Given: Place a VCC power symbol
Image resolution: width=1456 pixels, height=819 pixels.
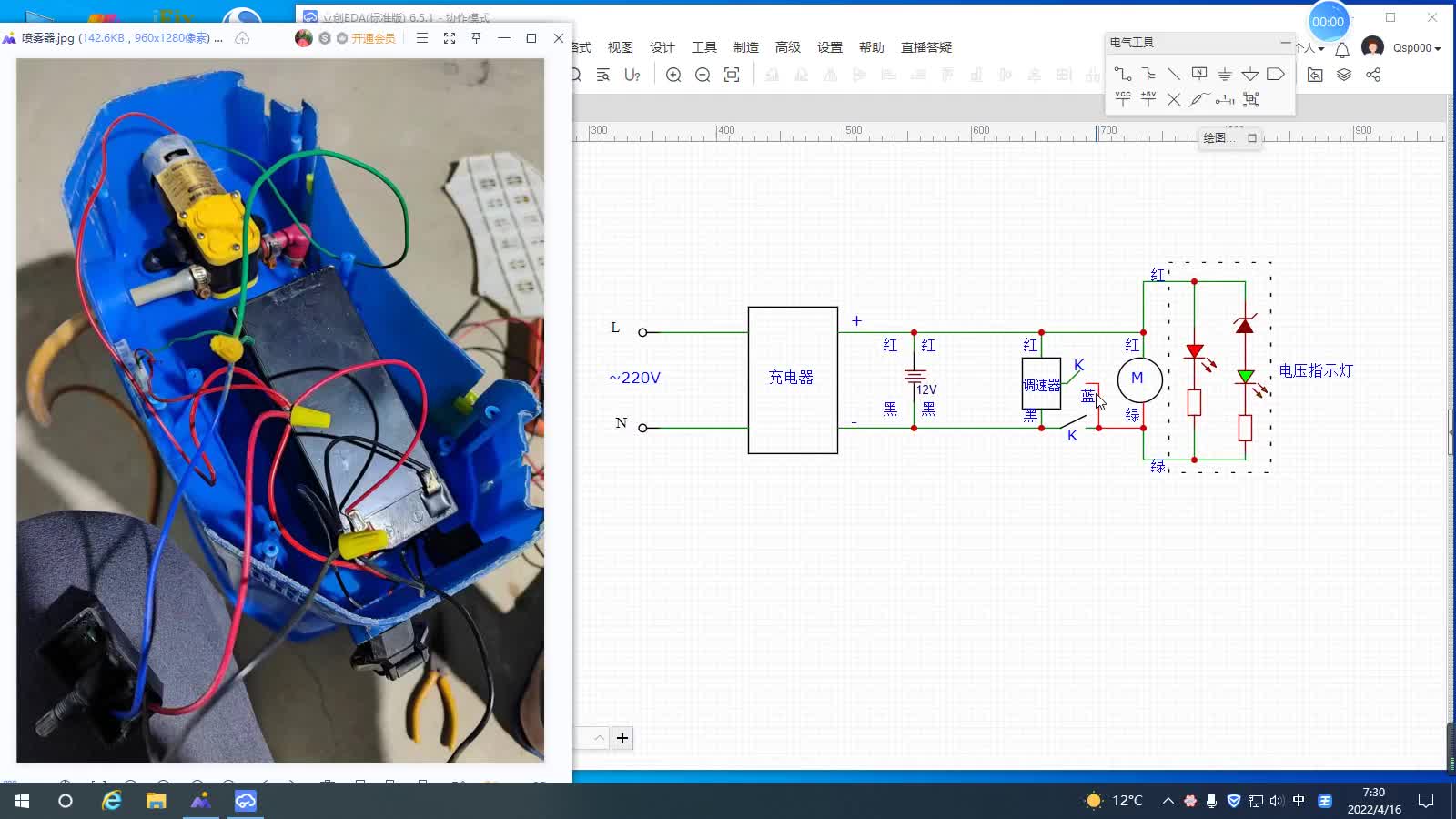Looking at the screenshot, I should coord(1123,99).
